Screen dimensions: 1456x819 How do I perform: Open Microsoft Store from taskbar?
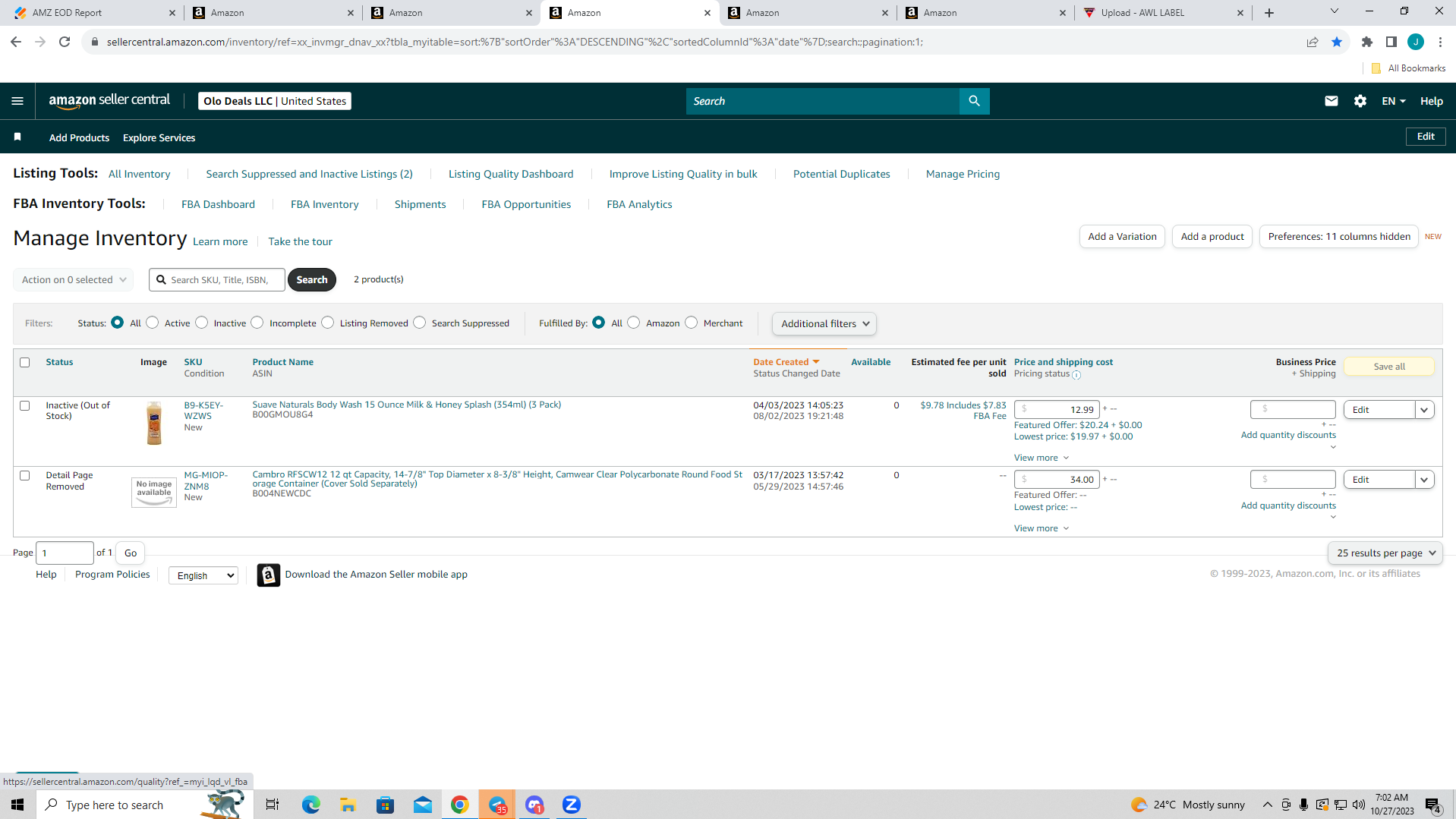point(386,805)
